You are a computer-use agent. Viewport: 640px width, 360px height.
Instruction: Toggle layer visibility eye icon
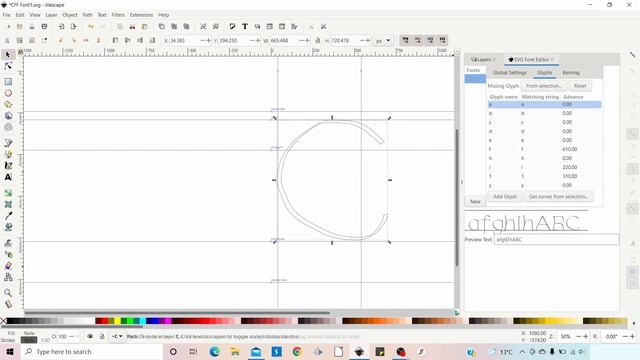point(90,336)
